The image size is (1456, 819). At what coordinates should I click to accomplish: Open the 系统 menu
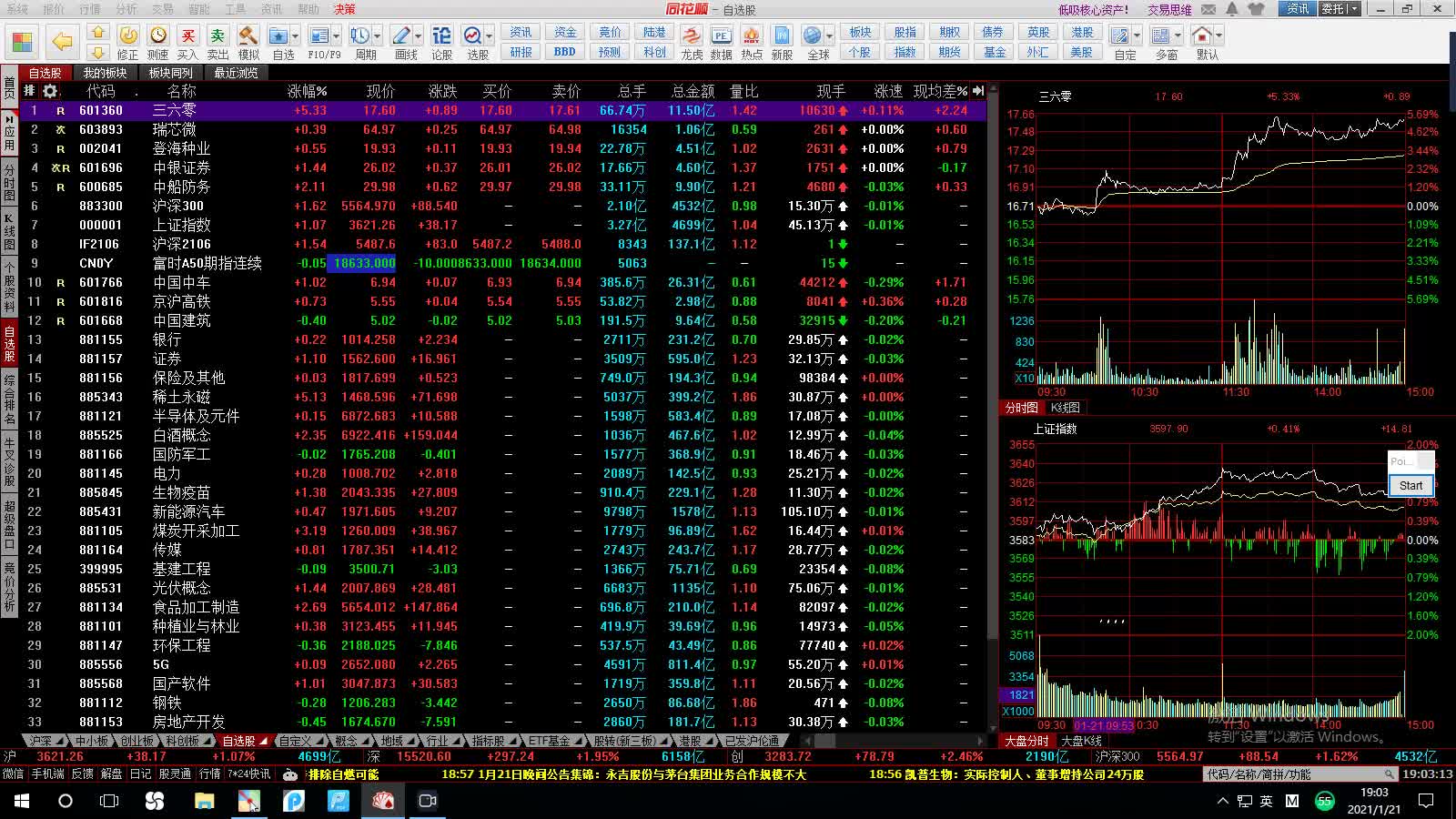[x=17, y=9]
